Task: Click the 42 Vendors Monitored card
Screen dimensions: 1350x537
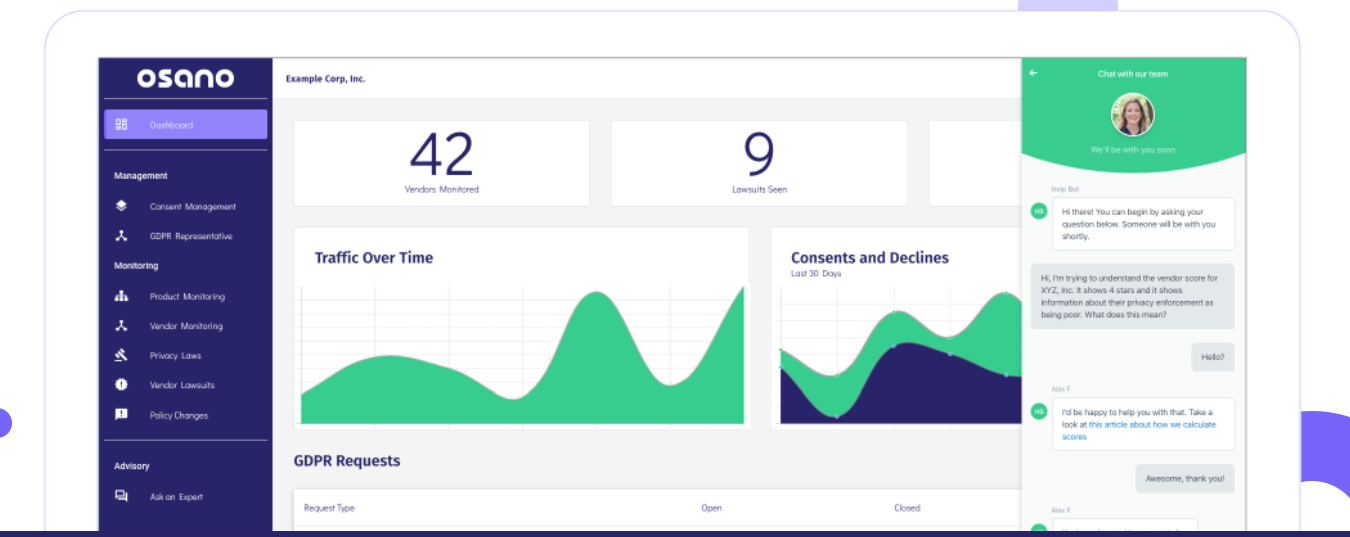Action: 441,163
